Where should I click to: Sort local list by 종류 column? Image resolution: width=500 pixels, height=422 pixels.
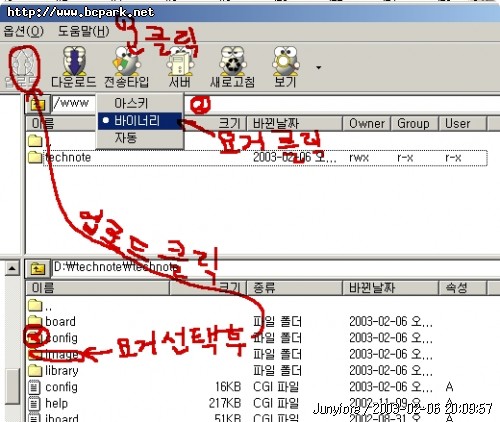[x=294, y=288]
